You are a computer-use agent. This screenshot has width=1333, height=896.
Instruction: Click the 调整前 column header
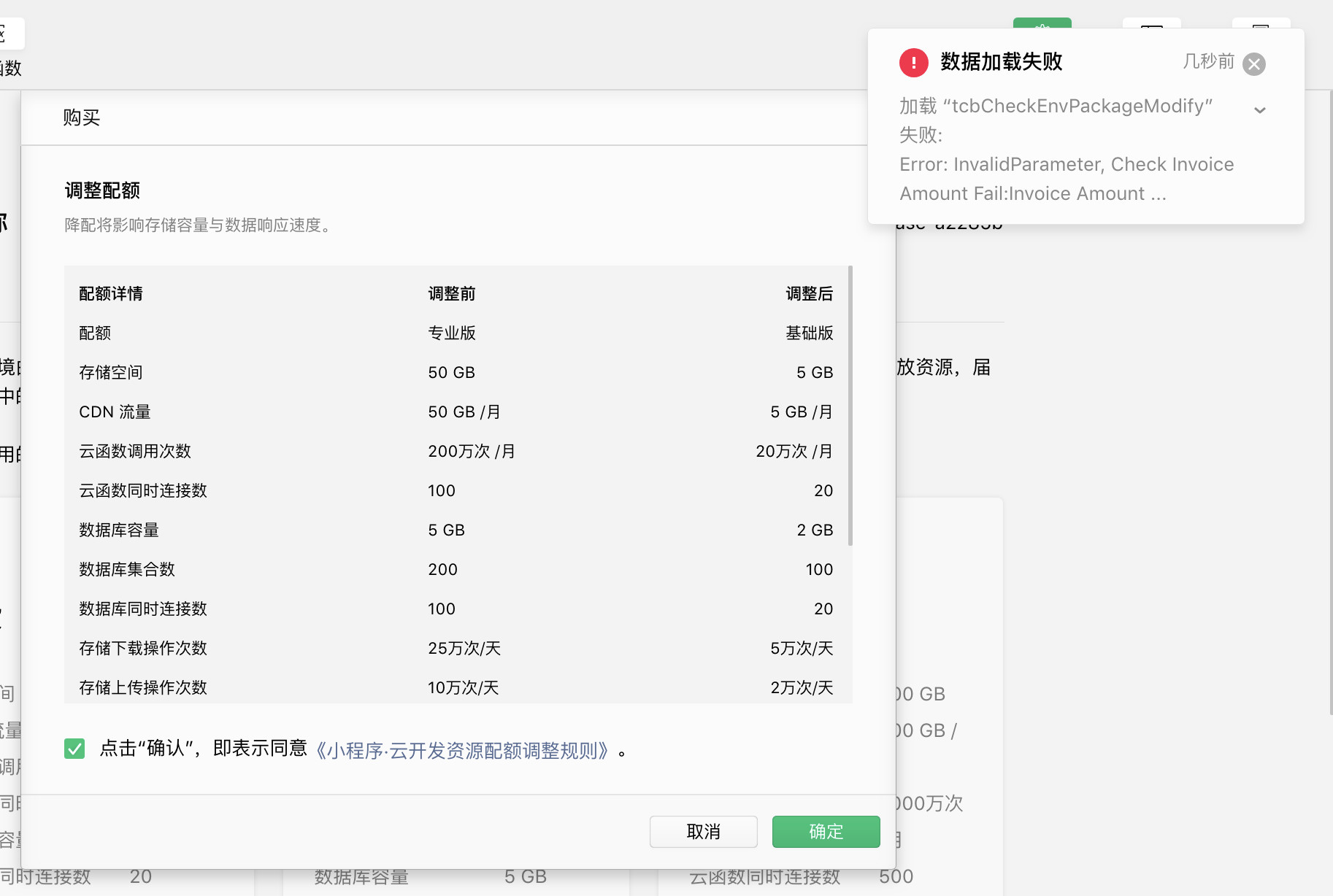pyautogui.click(x=451, y=294)
